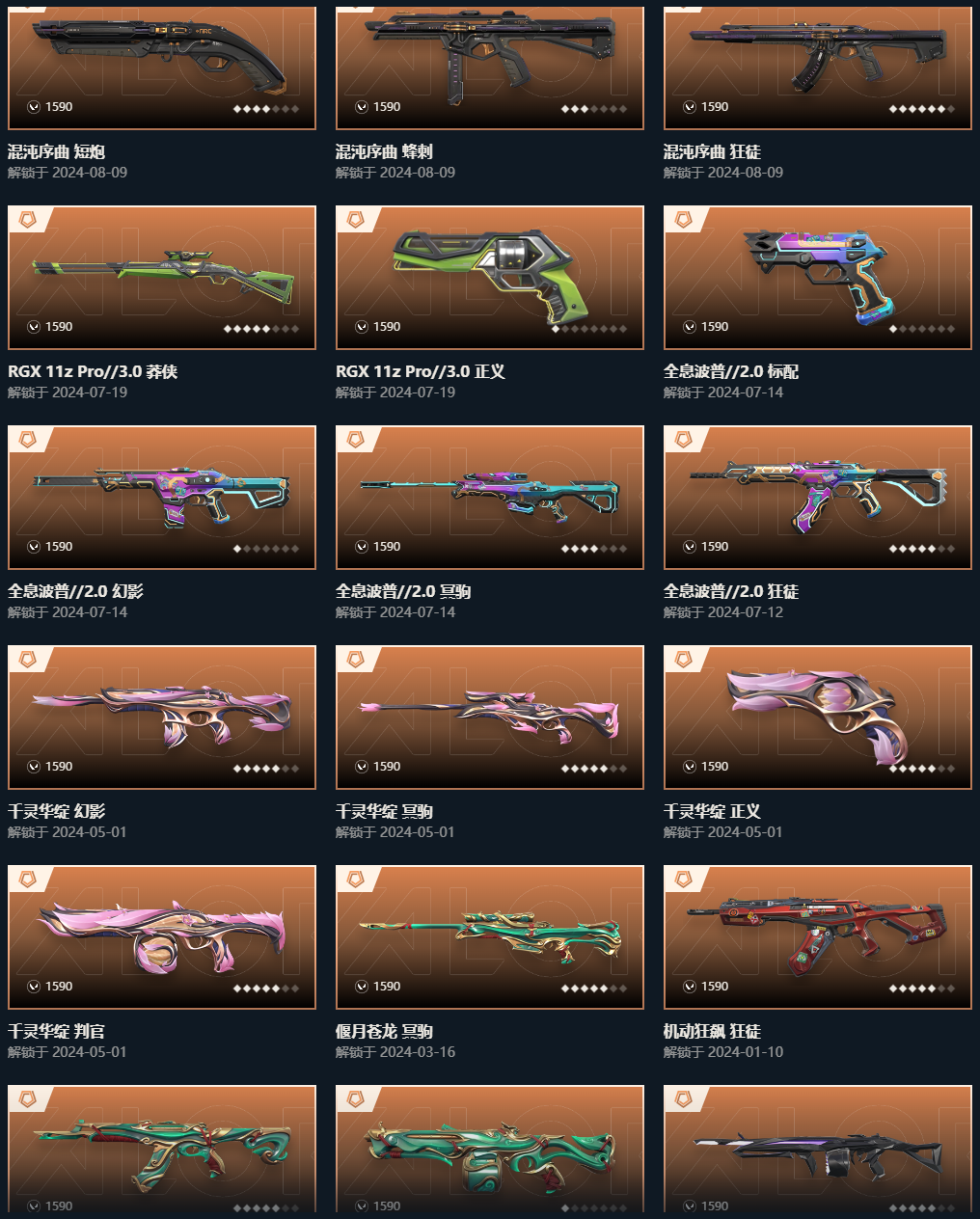The image size is (980, 1219).
Task: Click the tier badge on 千灵华绽 判官 card
Action: coord(26,880)
